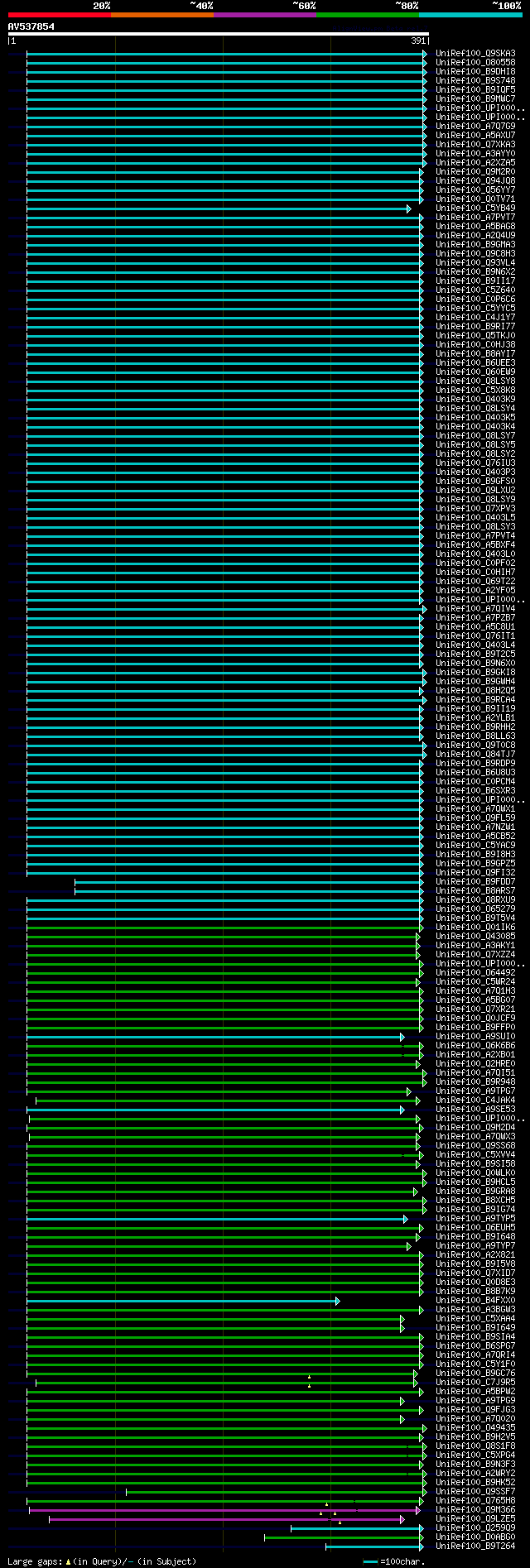Click the green ~80% identity legend bar
The width and height of the screenshot is (530, 1568).
[368, 14]
